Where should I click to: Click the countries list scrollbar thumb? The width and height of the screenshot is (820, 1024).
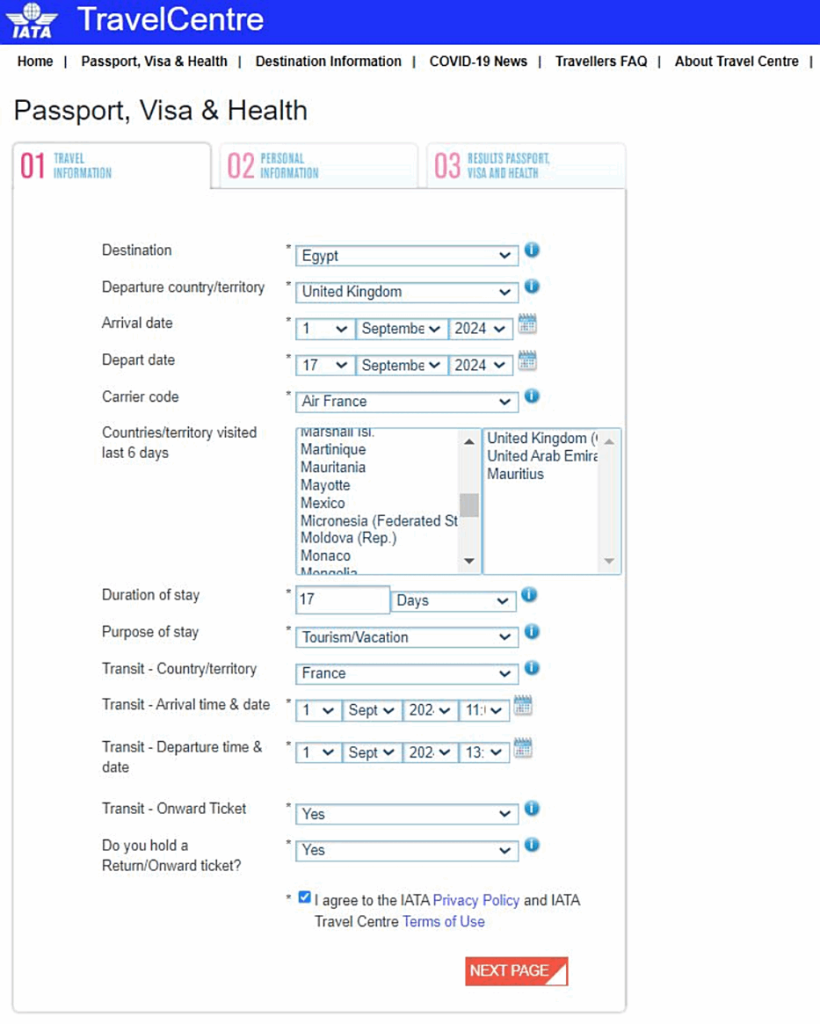click(x=469, y=505)
